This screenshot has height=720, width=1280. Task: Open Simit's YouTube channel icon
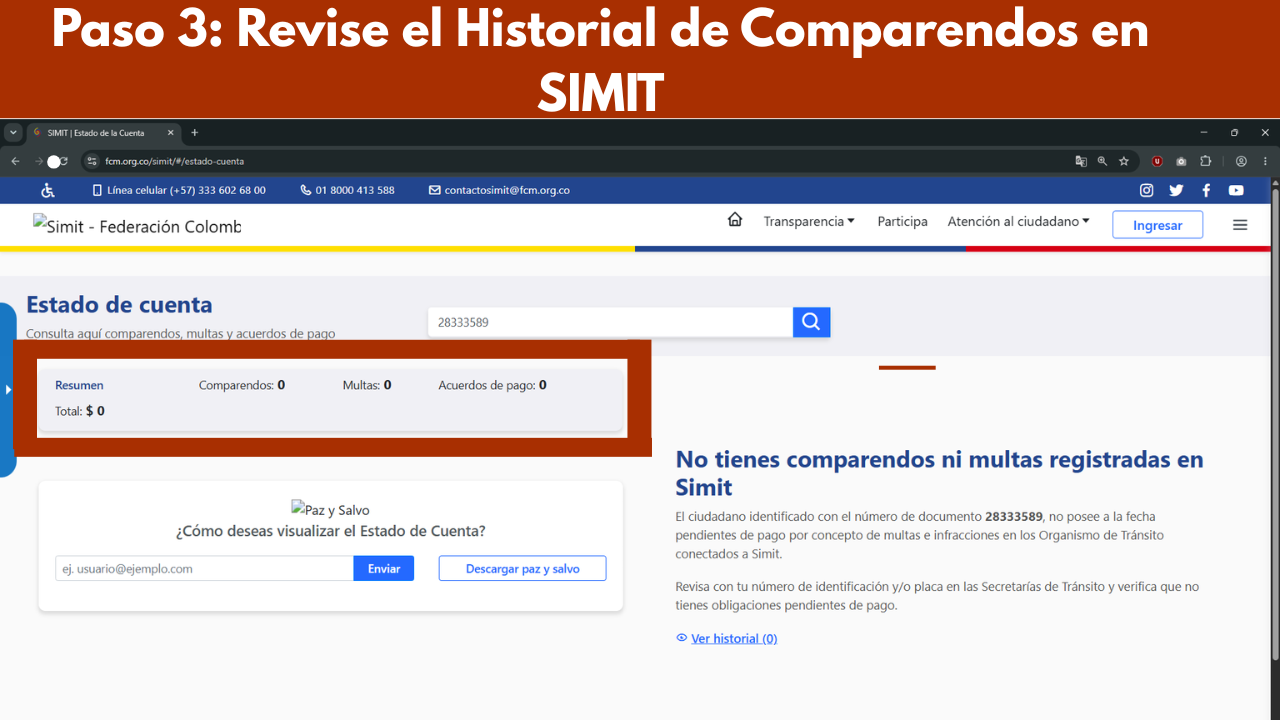pos(1236,190)
